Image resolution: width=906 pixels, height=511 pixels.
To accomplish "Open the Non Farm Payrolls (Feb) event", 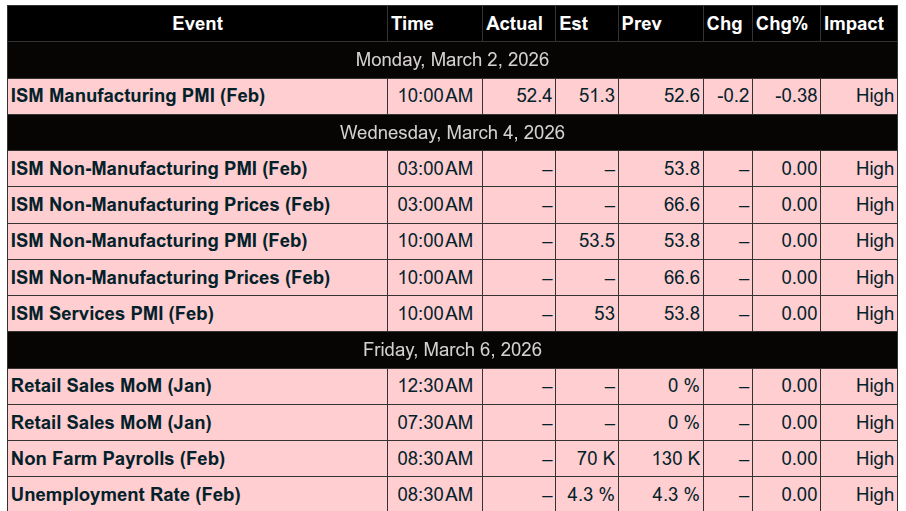I will point(118,459).
